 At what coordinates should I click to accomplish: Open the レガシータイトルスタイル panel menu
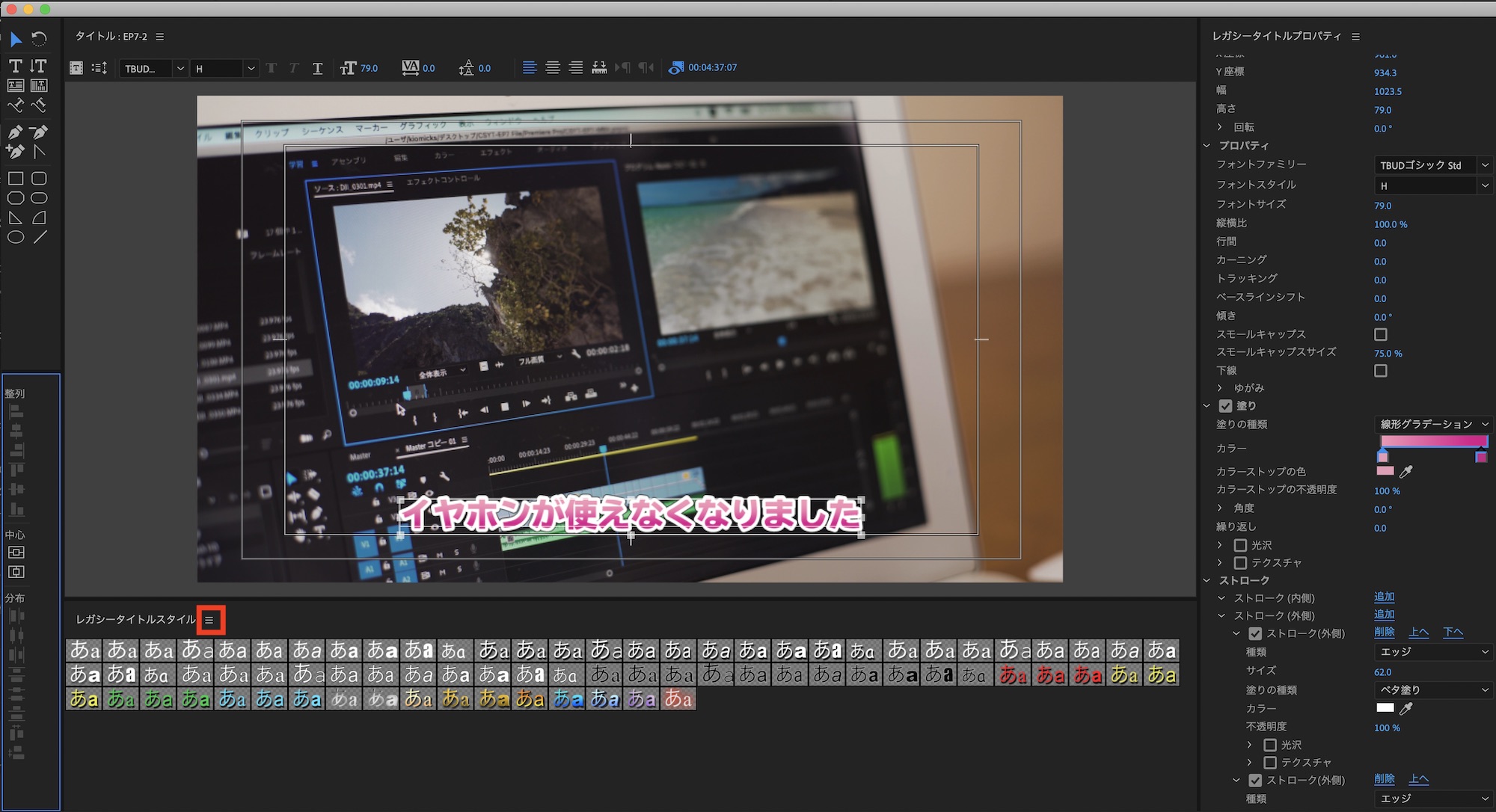(x=209, y=620)
